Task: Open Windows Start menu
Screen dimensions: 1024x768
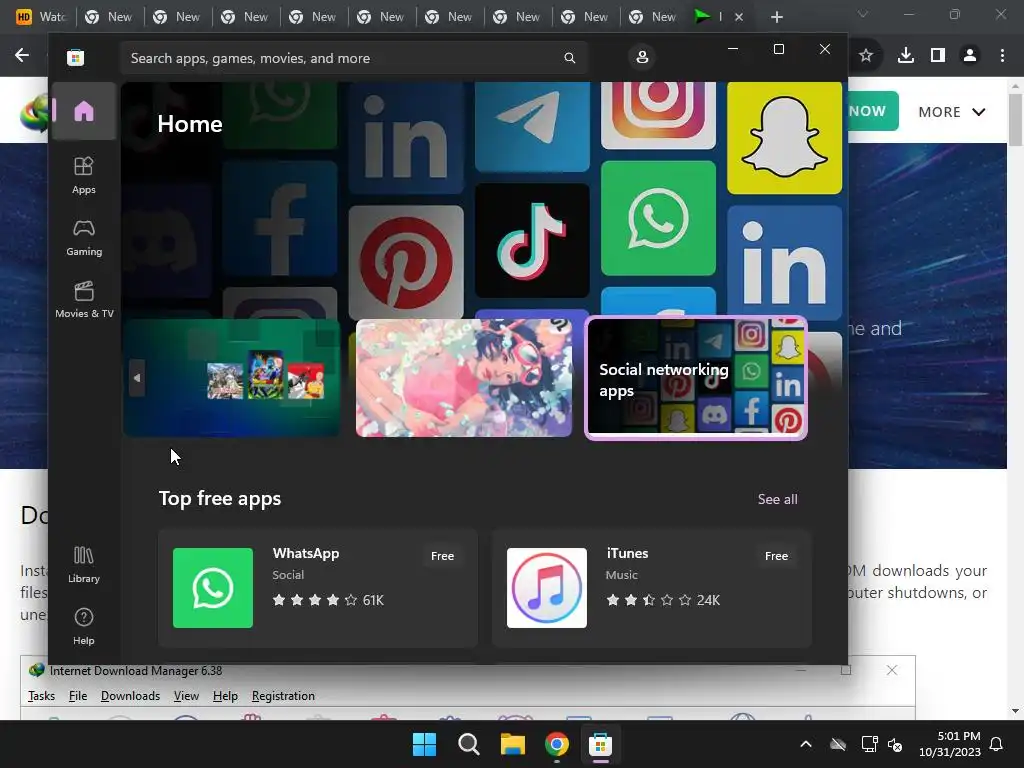Action: click(424, 744)
